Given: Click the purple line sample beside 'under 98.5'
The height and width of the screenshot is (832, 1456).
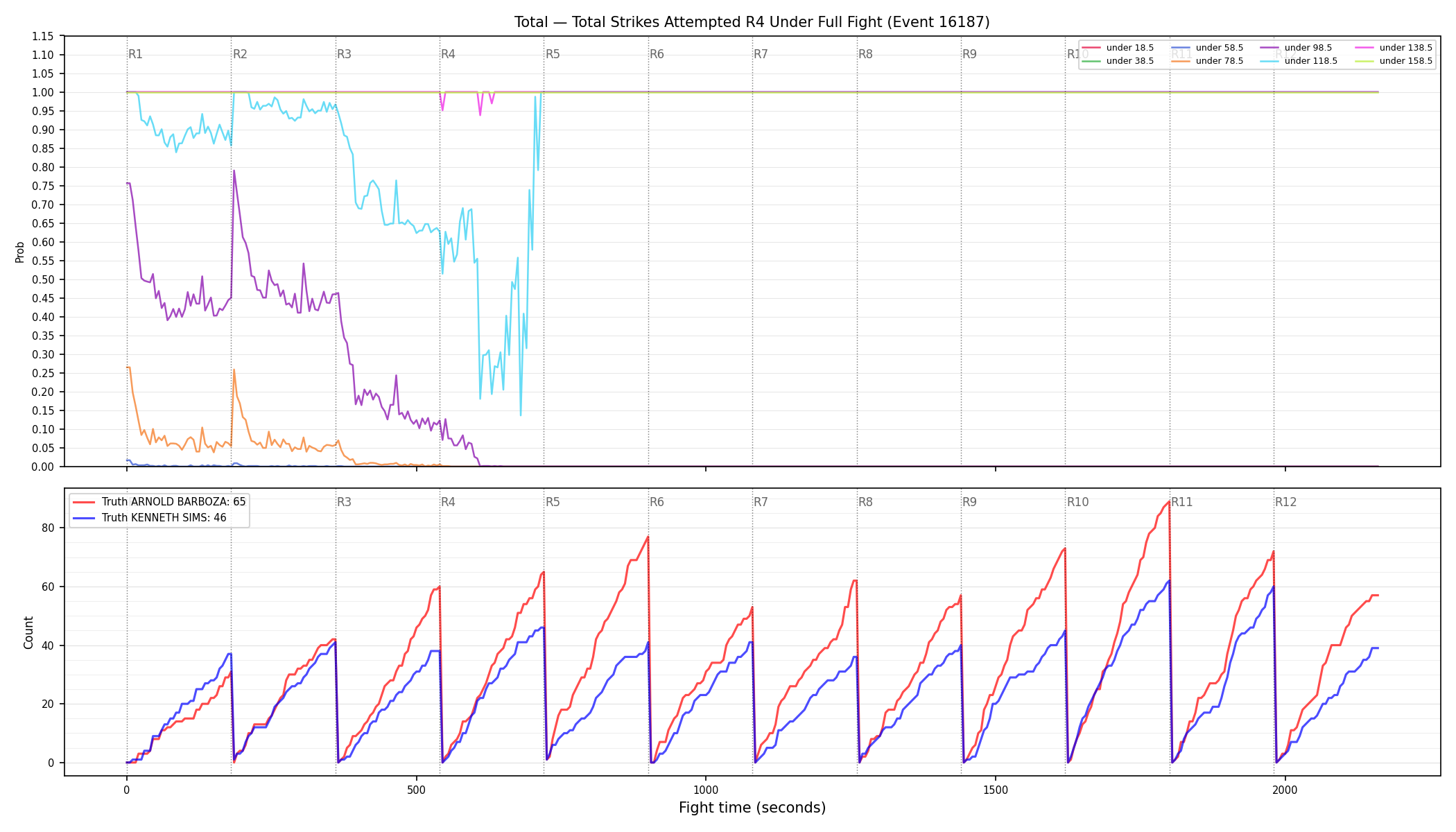Looking at the screenshot, I should [1269, 48].
